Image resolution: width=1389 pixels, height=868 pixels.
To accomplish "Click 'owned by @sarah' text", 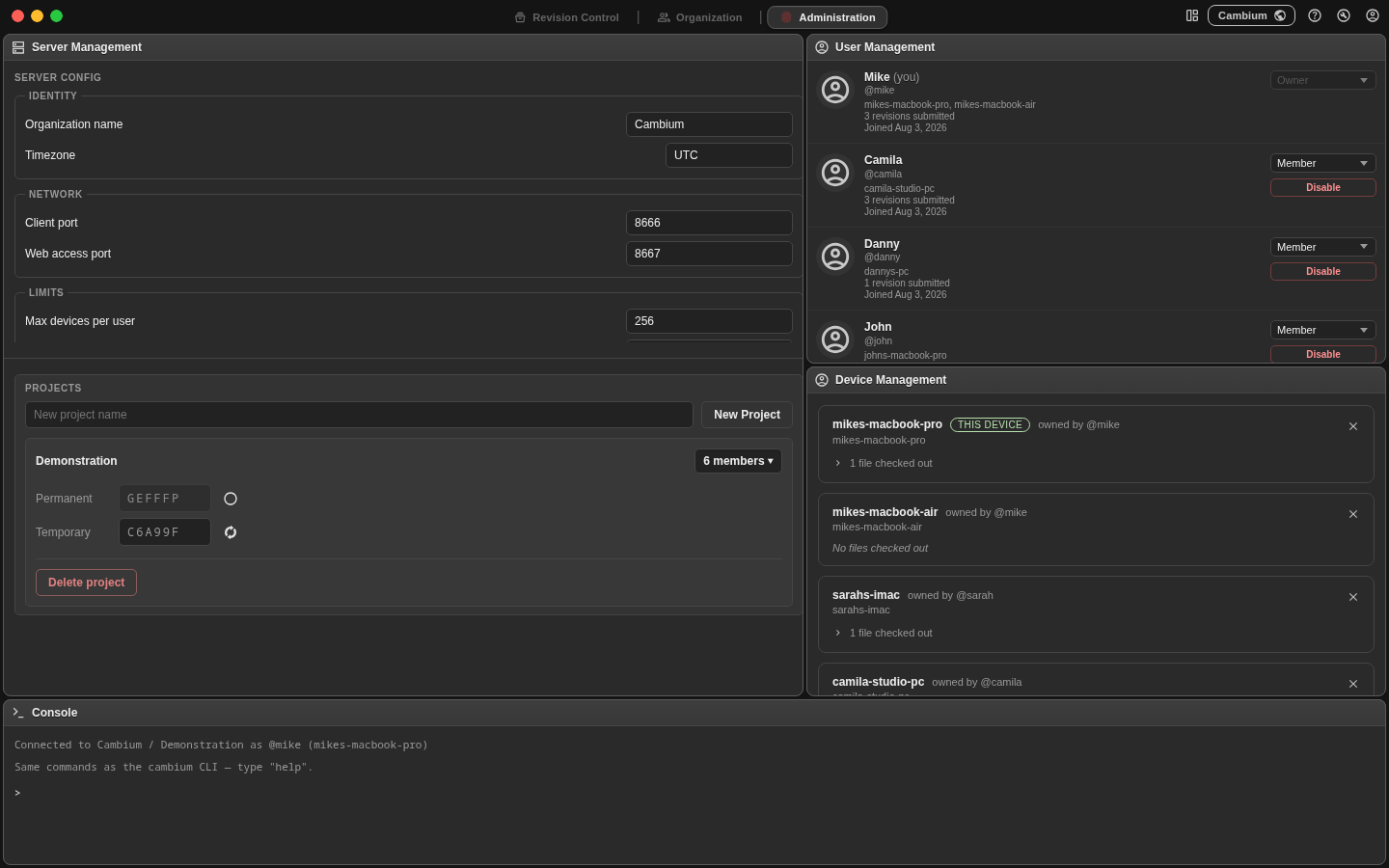I will pyautogui.click(x=950, y=595).
